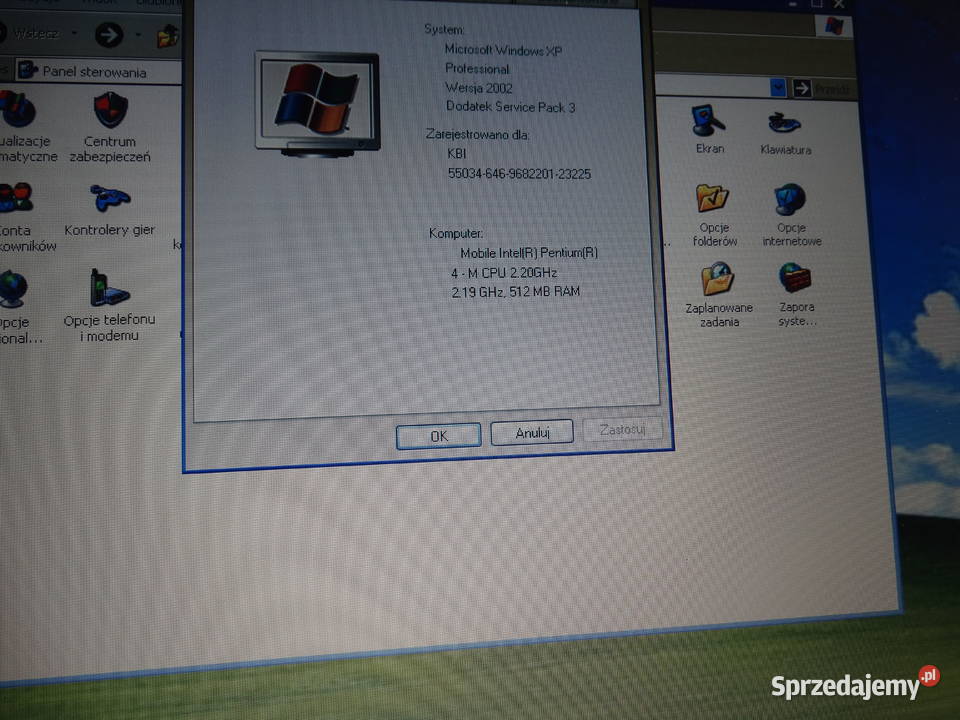Open Opcje regionalne globe icon
The height and width of the screenshot is (720, 960).
(x=13, y=289)
